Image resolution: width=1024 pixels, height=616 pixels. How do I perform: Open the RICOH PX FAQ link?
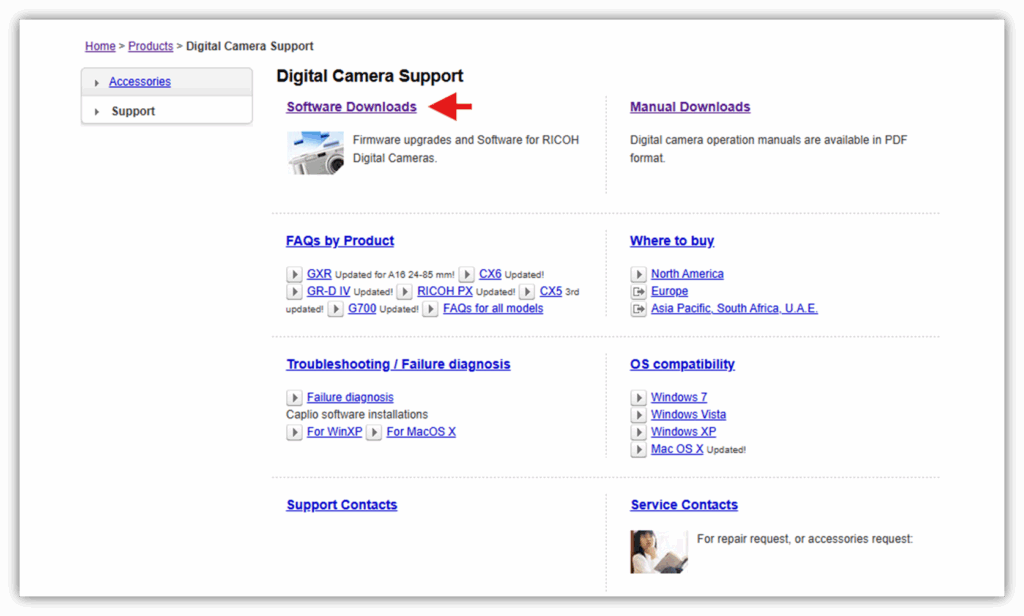(x=444, y=291)
